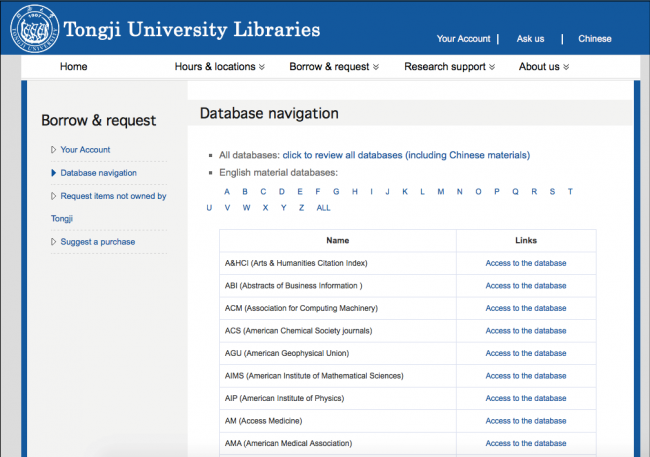
Task: Access the AIMS database link
Action: pos(526,376)
